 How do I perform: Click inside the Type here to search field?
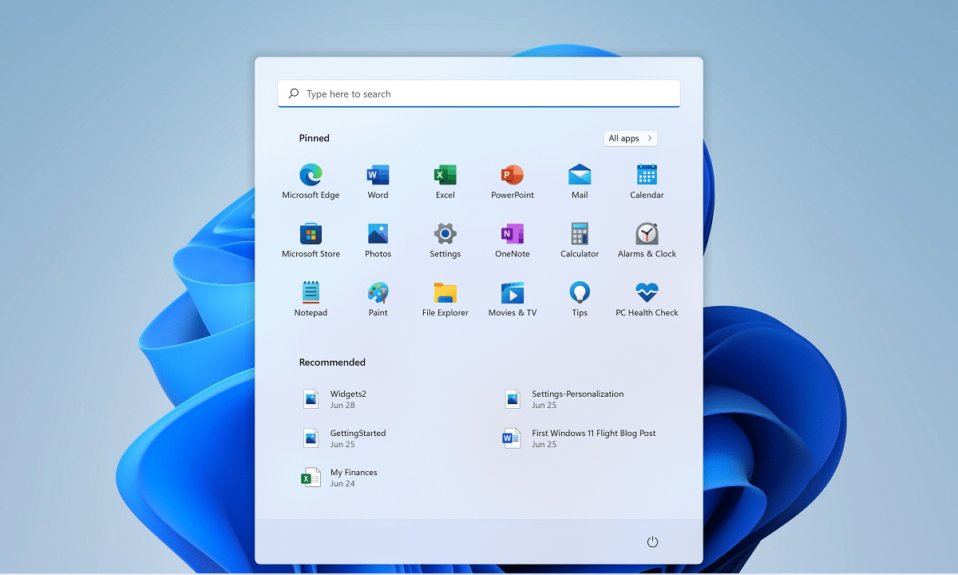(478, 93)
